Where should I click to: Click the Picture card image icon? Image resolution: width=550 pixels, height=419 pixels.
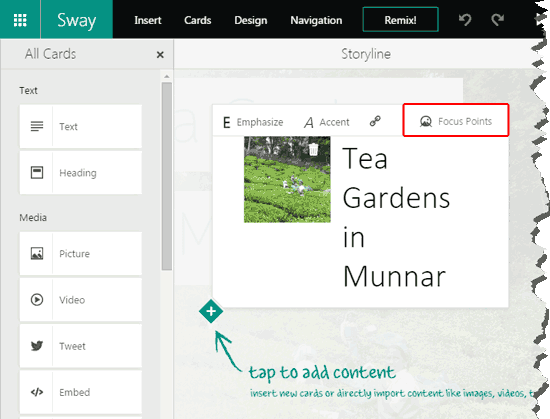pyautogui.click(x=37, y=253)
